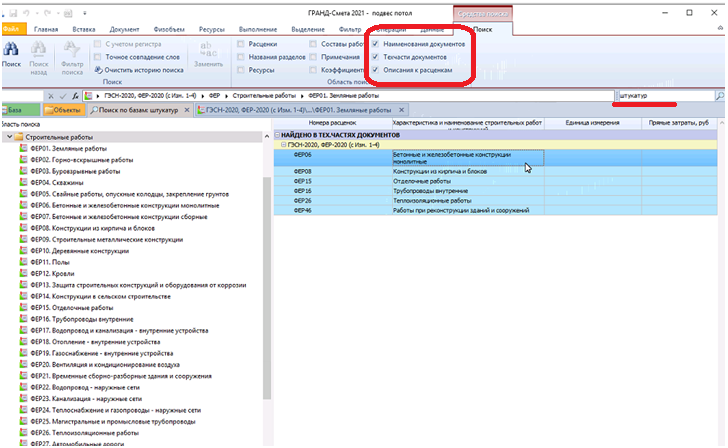Image resolution: width=728 pixels, height=448 pixels.
Task: Click the ФЕР15 Отделочные работы document icon
Action: (23, 307)
